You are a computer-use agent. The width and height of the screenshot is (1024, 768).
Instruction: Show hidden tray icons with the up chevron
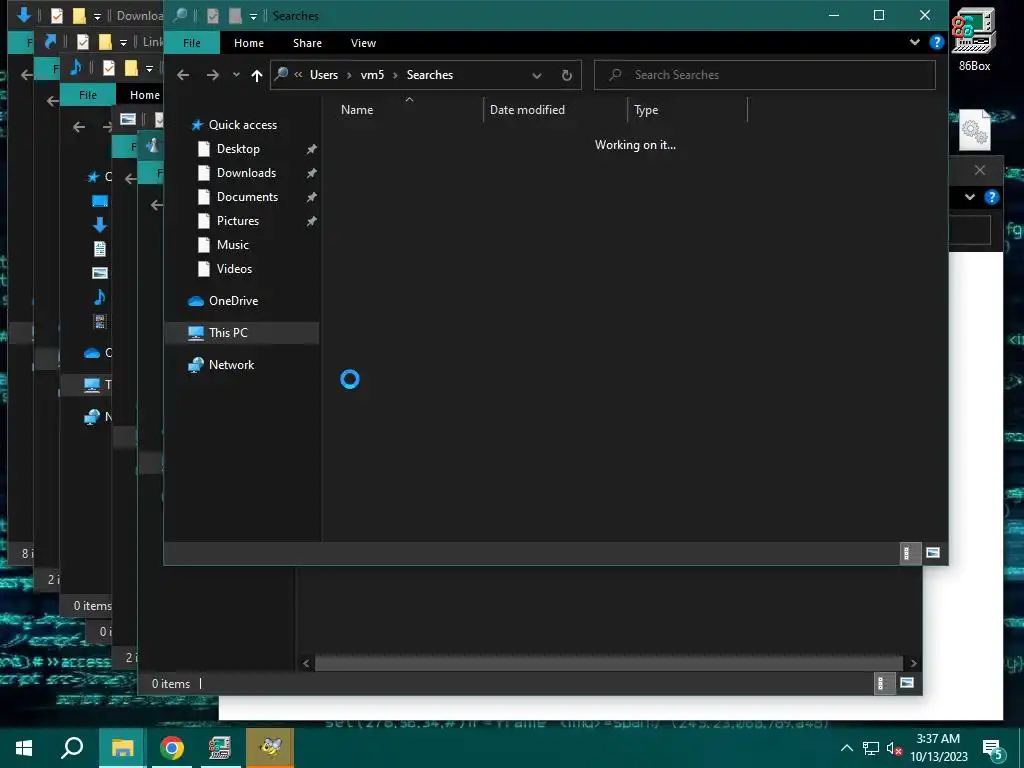[846, 748]
